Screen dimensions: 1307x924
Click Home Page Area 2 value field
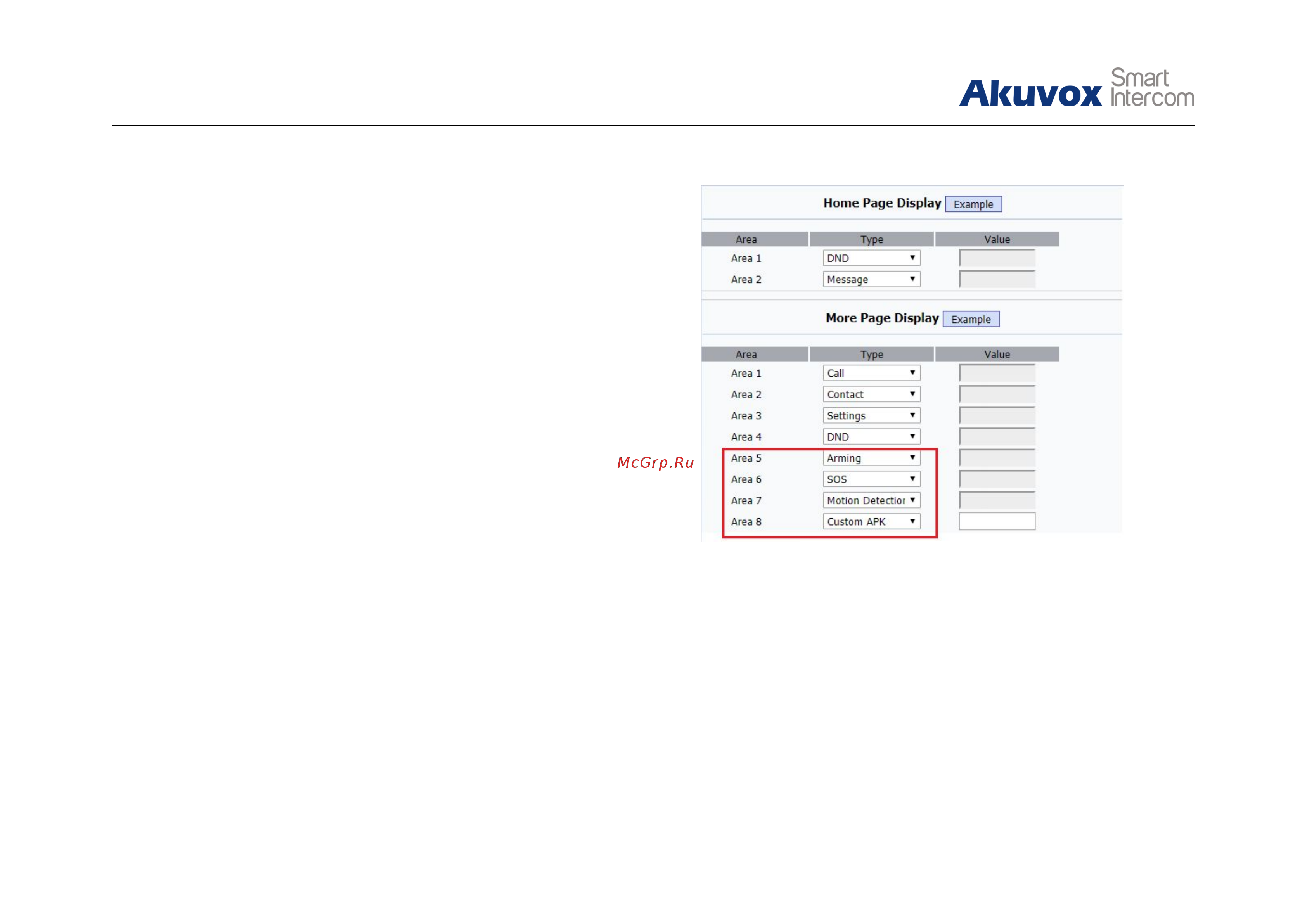[x=997, y=279]
